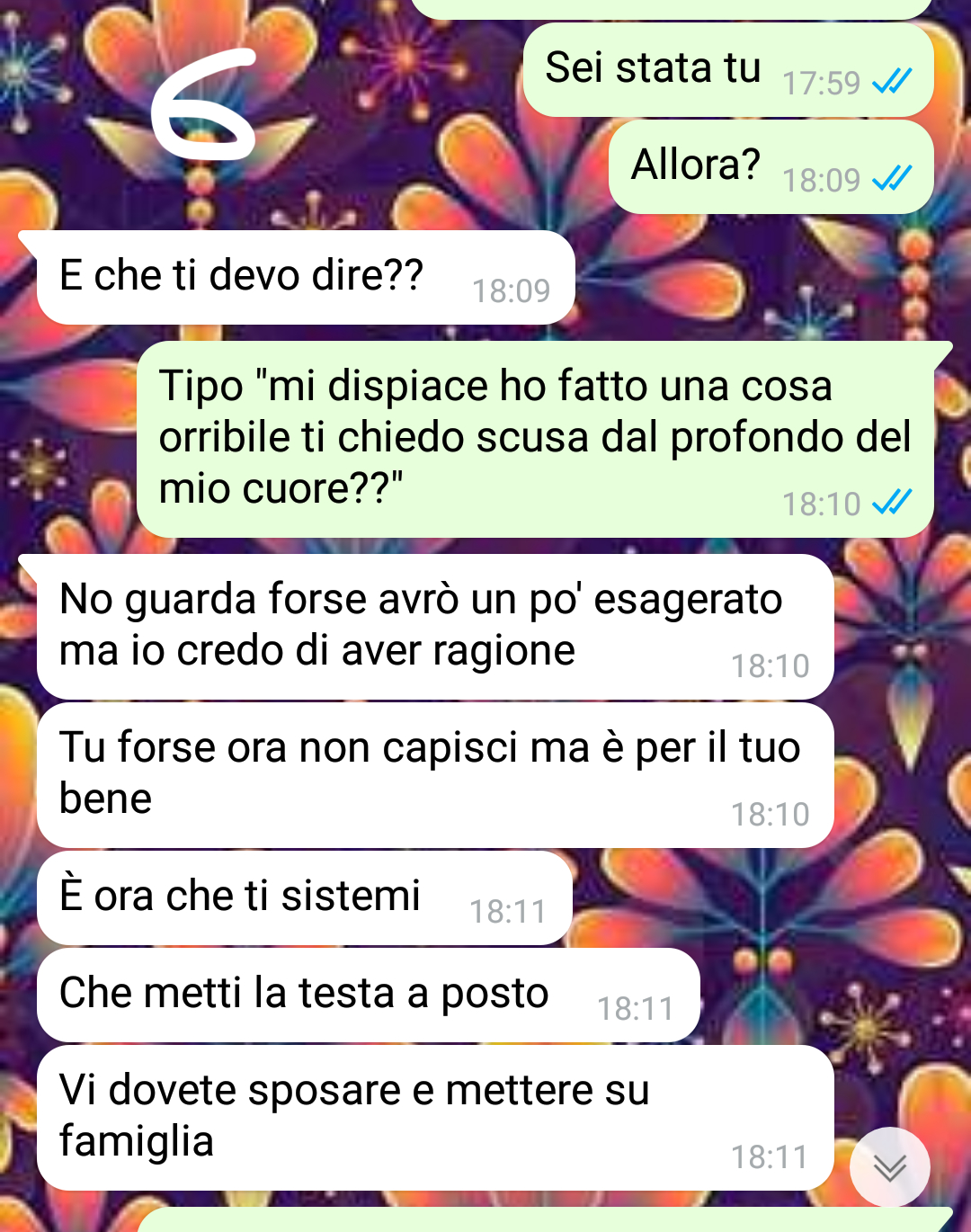971x1232 pixels.
Task: Select "Vi dovete sposare e mettere su famiglia"
Action: pos(435,1118)
